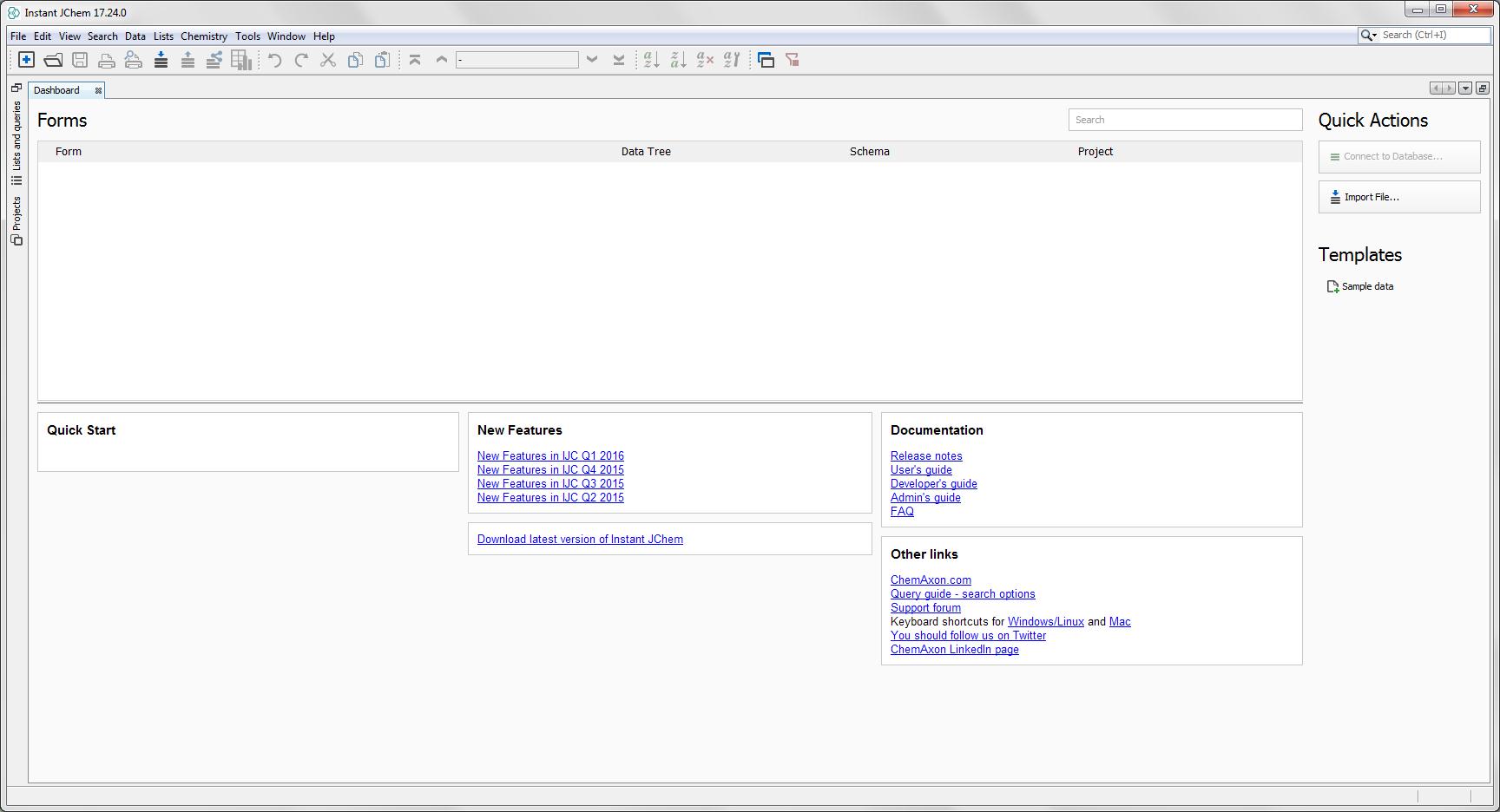
Task: Open New Features in IJC Q1 2016 link
Action: tap(550, 455)
